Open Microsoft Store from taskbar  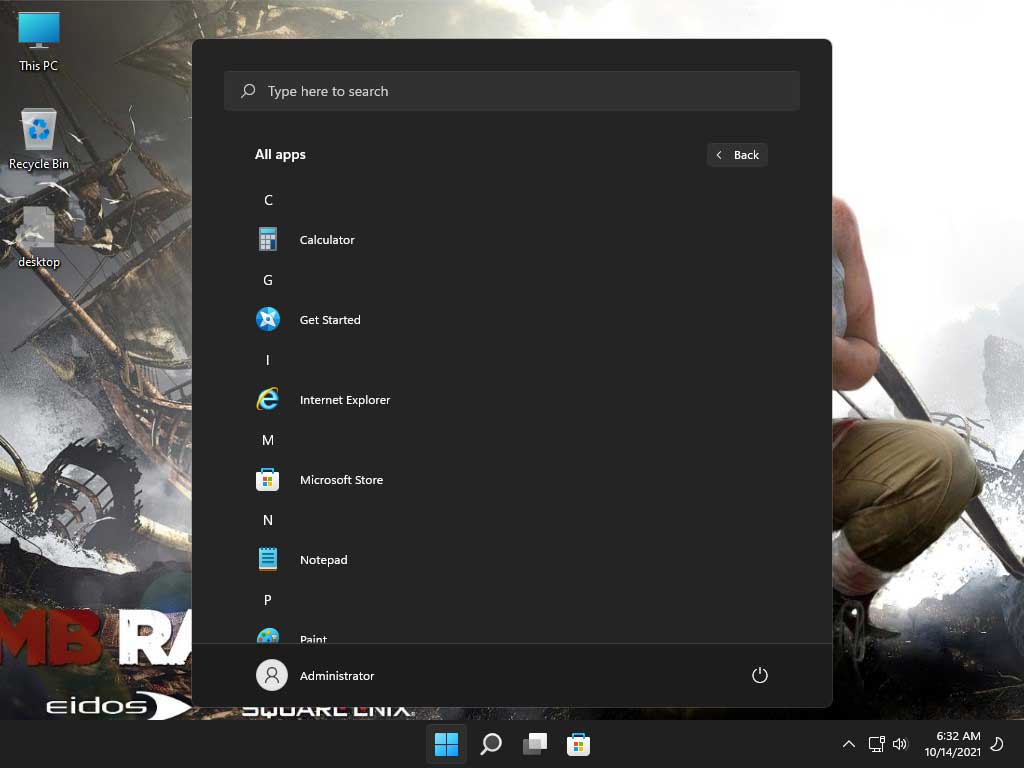(x=579, y=744)
